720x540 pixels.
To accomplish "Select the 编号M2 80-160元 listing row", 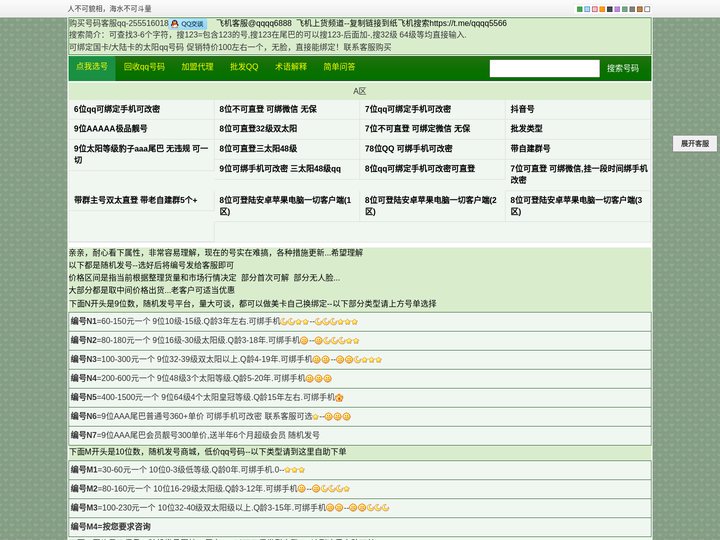I will coord(360,489).
